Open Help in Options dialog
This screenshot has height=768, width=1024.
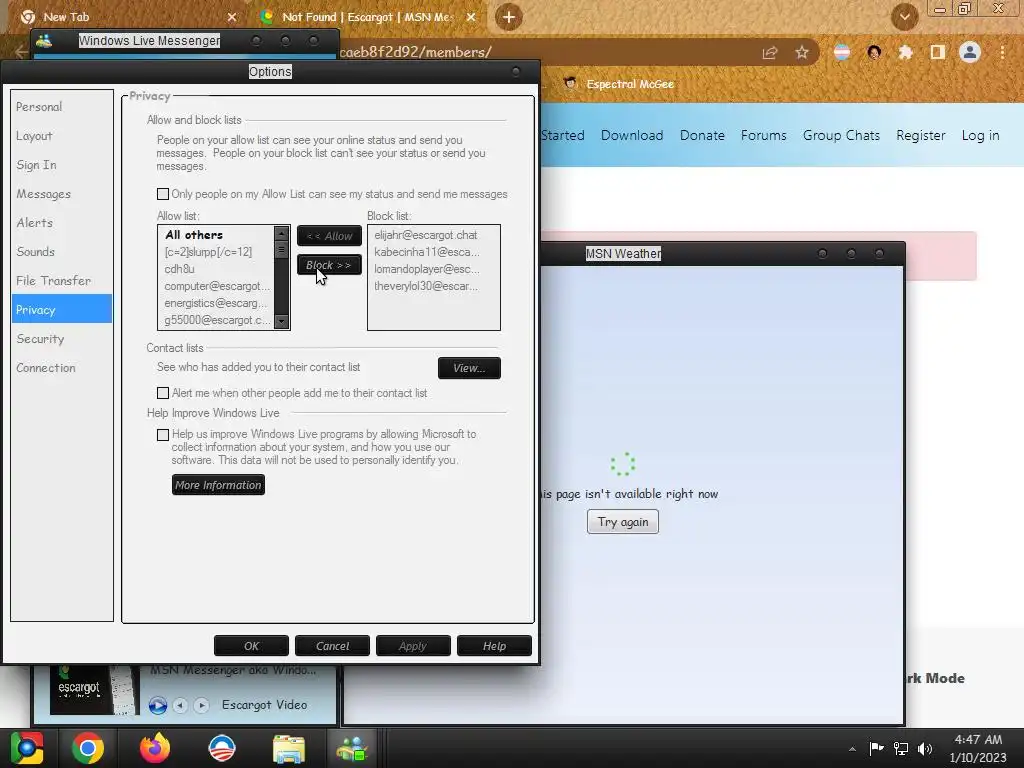click(x=494, y=646)
